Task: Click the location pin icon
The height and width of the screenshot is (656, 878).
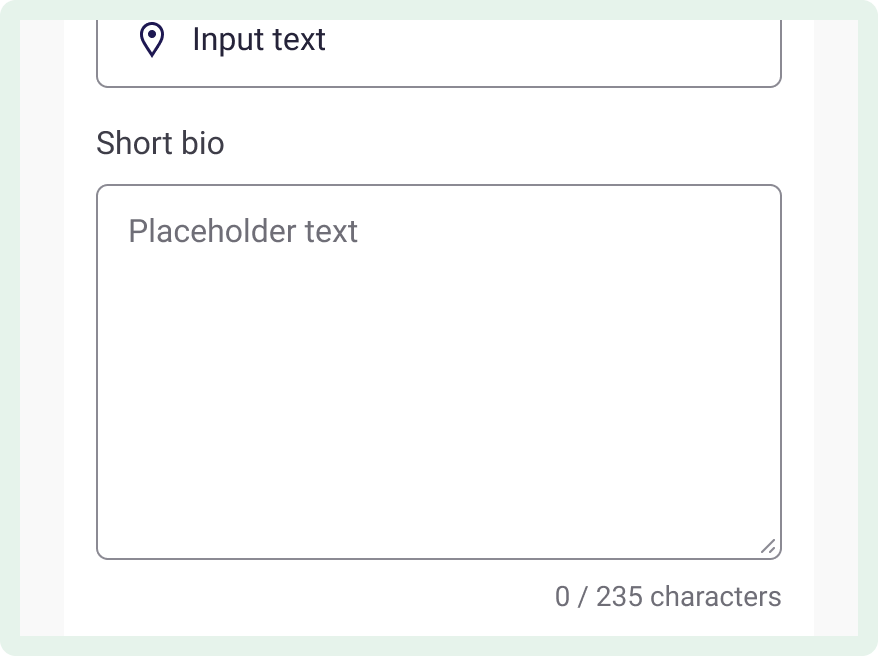Action: click(152, 39)
